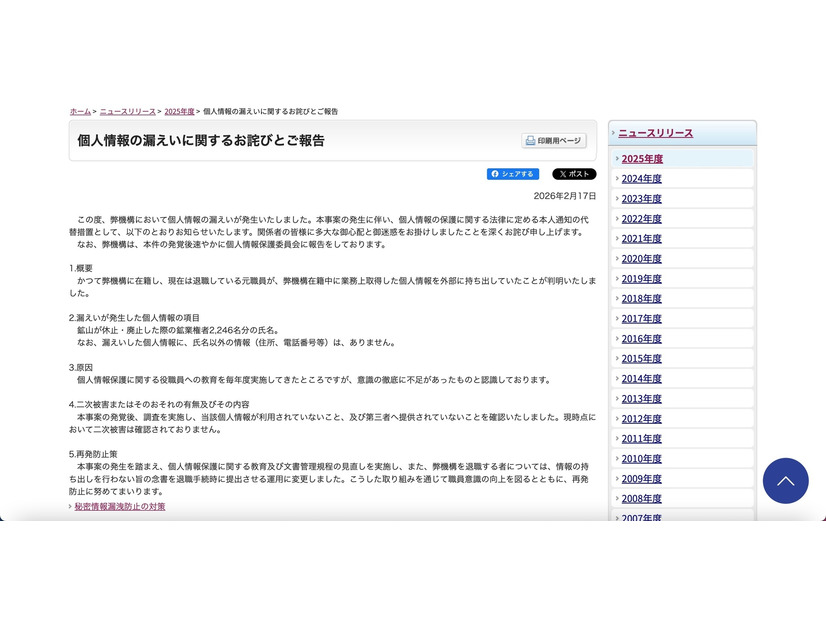Select 2024年度 in the sidebar menu

point(642,179)
